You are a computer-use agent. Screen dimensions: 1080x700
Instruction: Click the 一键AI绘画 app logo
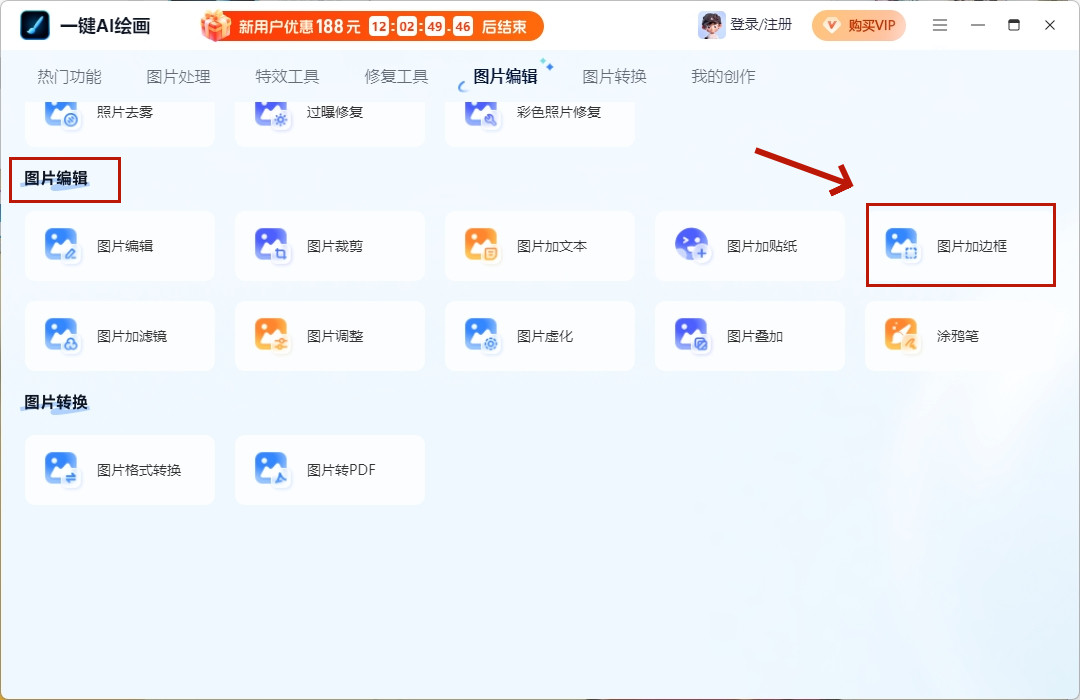pos(35,25)
